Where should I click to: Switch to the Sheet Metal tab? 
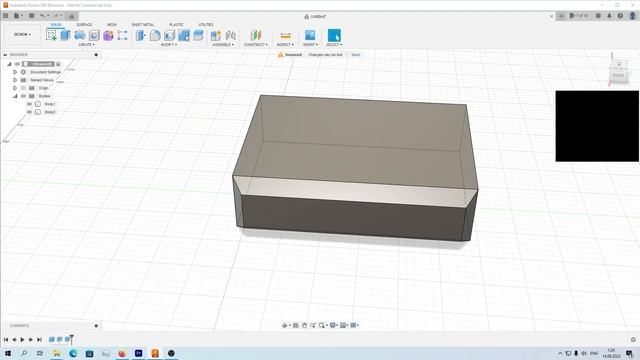coord(143,25)
